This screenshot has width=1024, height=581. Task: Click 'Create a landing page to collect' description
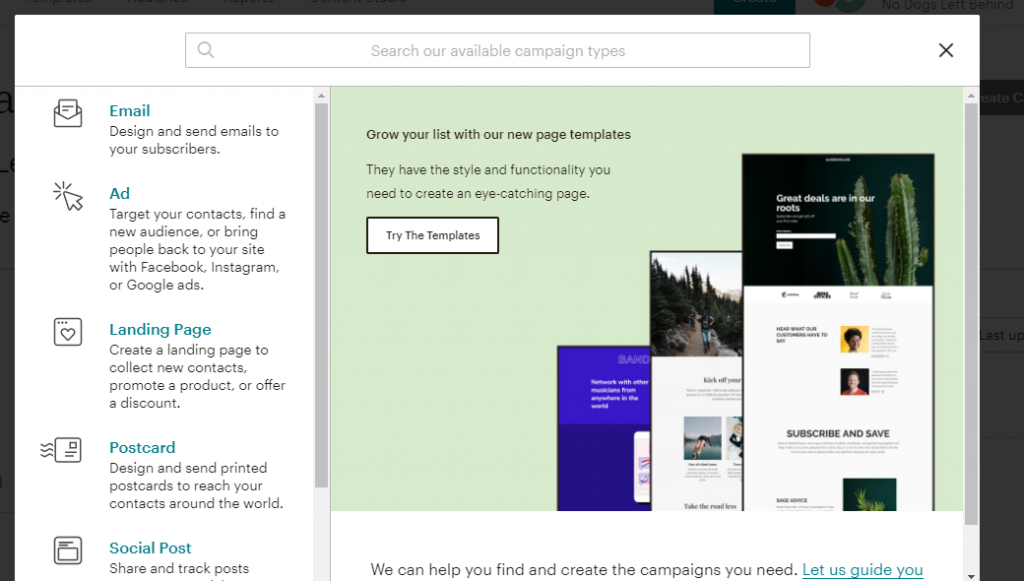click(197, 376)
